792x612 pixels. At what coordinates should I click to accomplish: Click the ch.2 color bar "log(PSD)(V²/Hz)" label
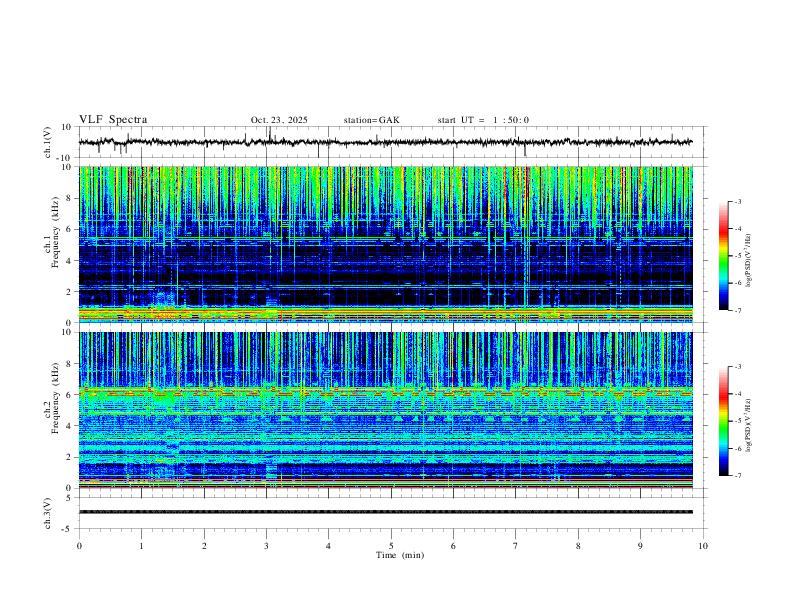(748, 426)
